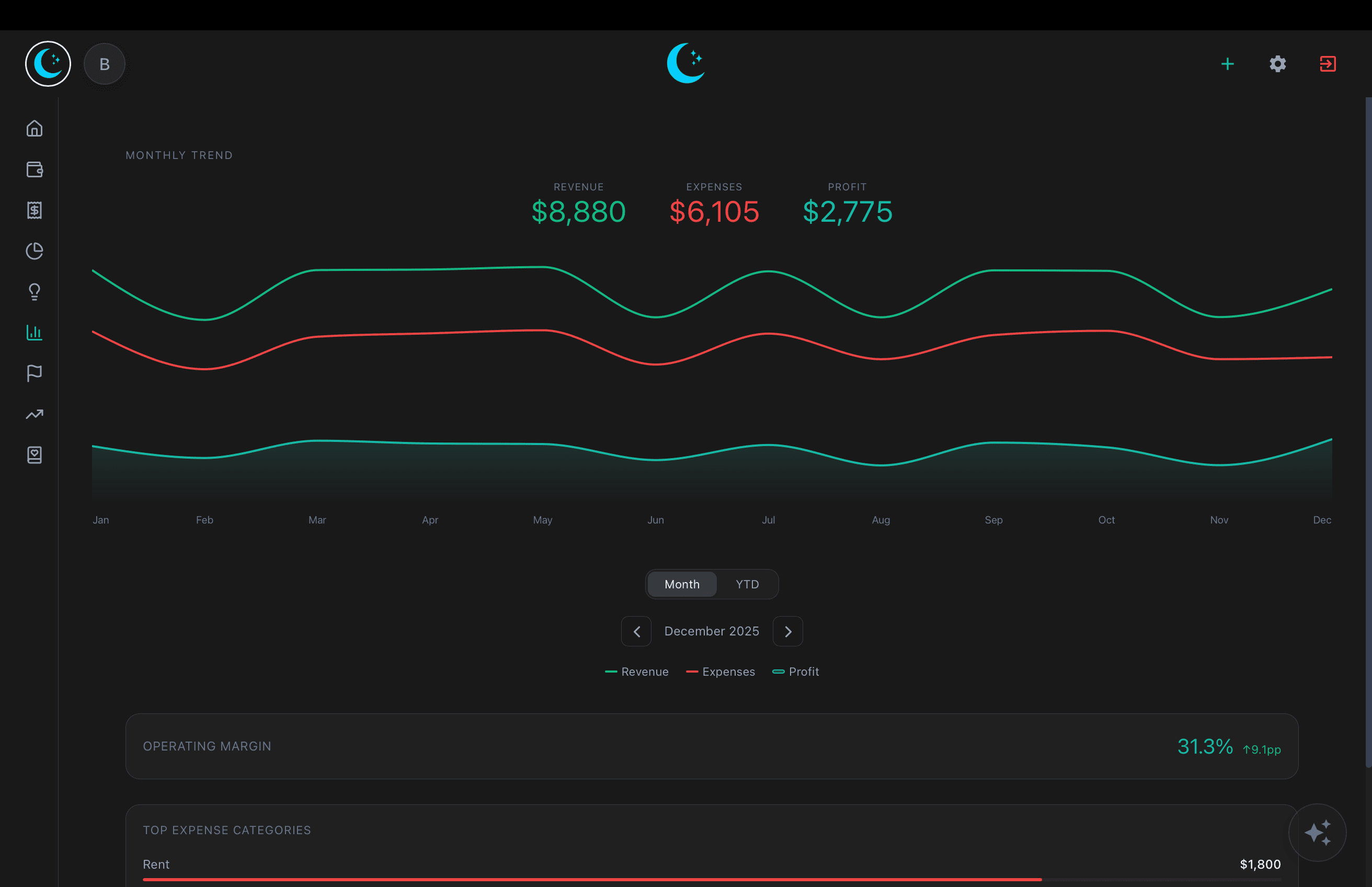Viewport: 1372px width, 887px height.
Task: Toggle Revenue series in chart legend
Action: pos(637,672)
